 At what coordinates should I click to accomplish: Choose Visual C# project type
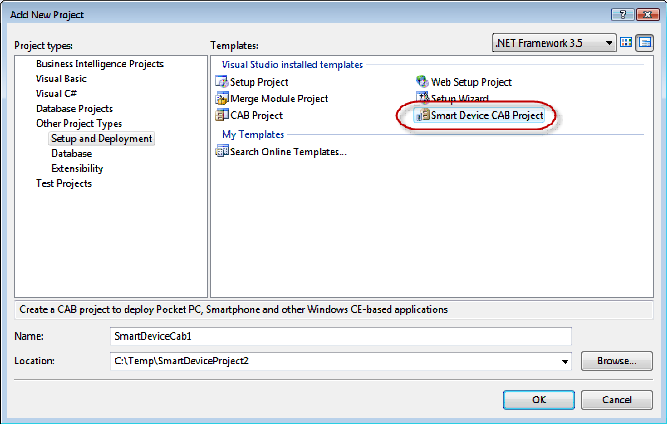pos(56,94)
